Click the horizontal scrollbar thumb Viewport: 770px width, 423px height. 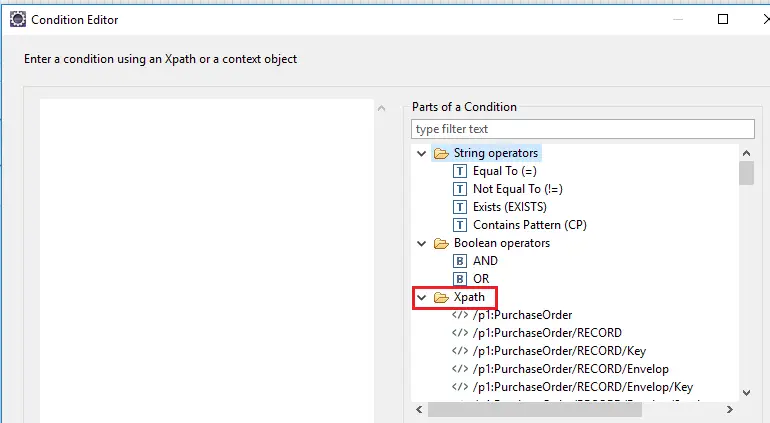535,409
